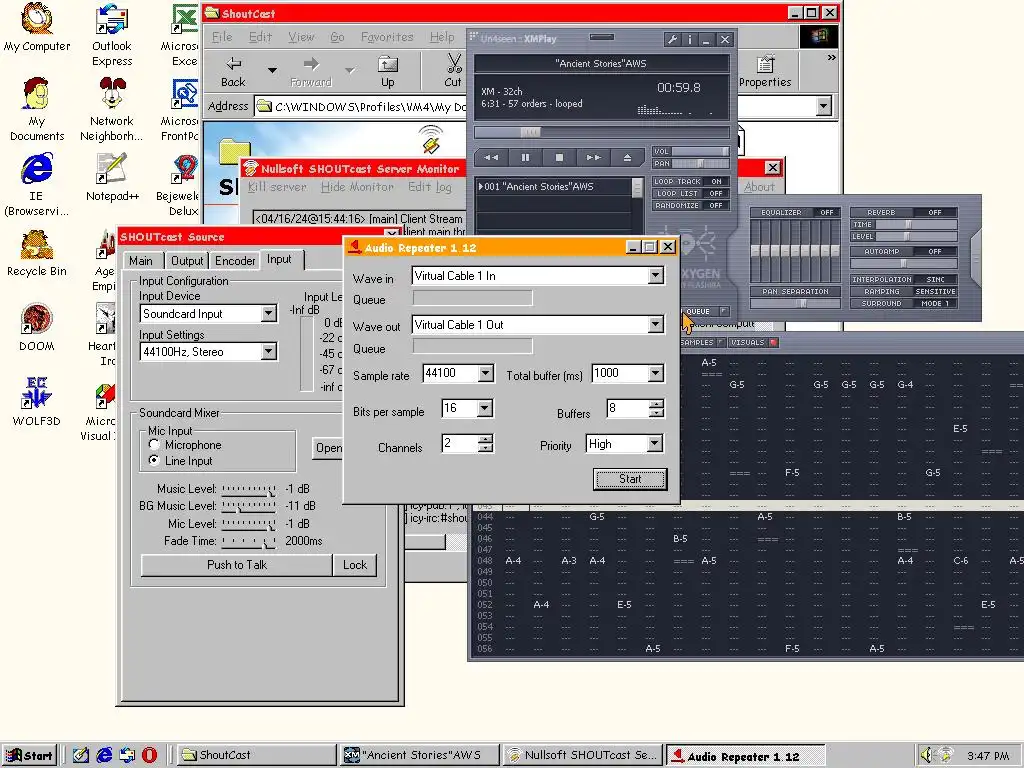This screenshot has width=1024, height=768.
Task: Switch to Main tab in SHOUTcast Source
Action: point(141,261)
